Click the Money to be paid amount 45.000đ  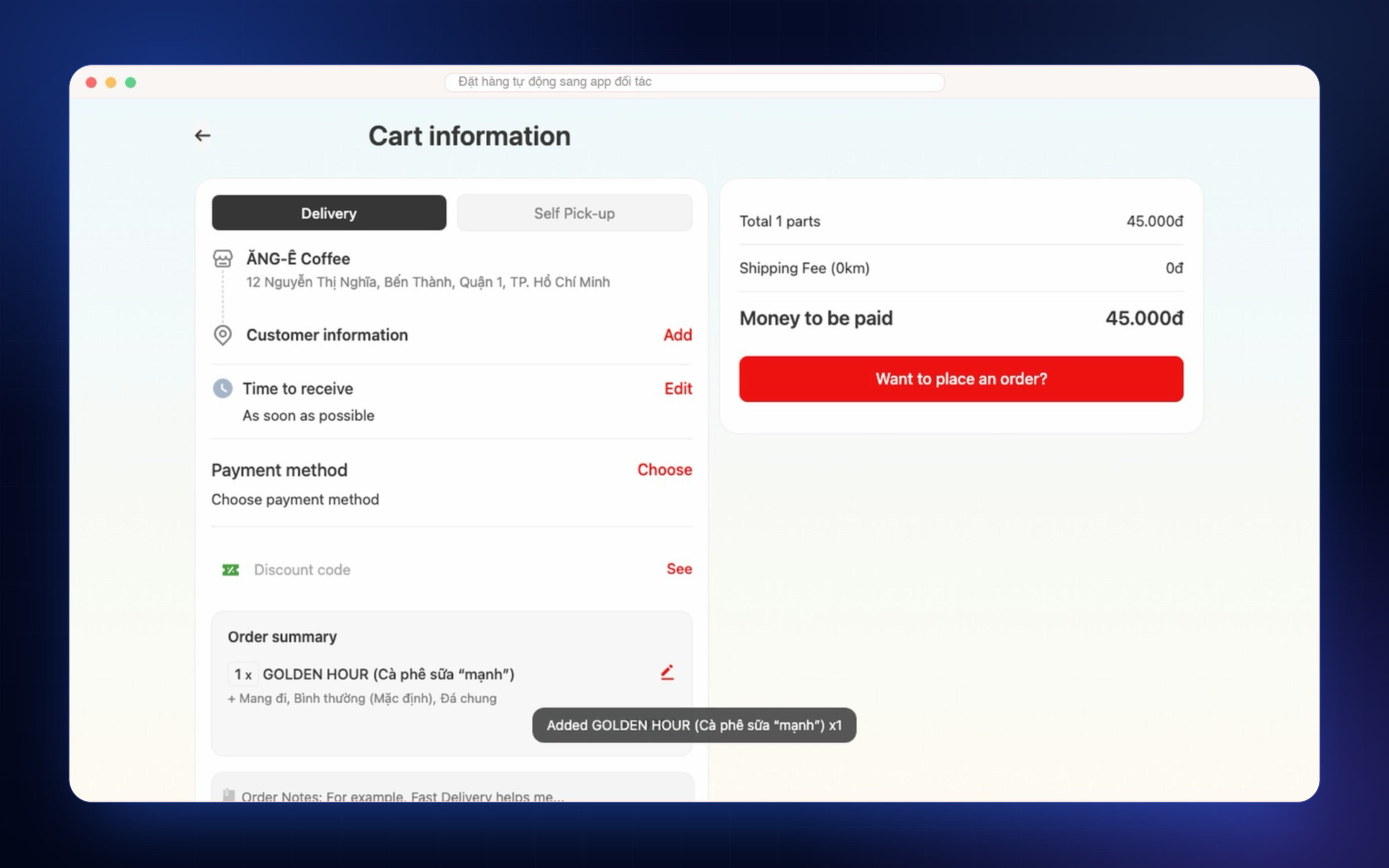pyautogui.click(x=1144, y=318)
